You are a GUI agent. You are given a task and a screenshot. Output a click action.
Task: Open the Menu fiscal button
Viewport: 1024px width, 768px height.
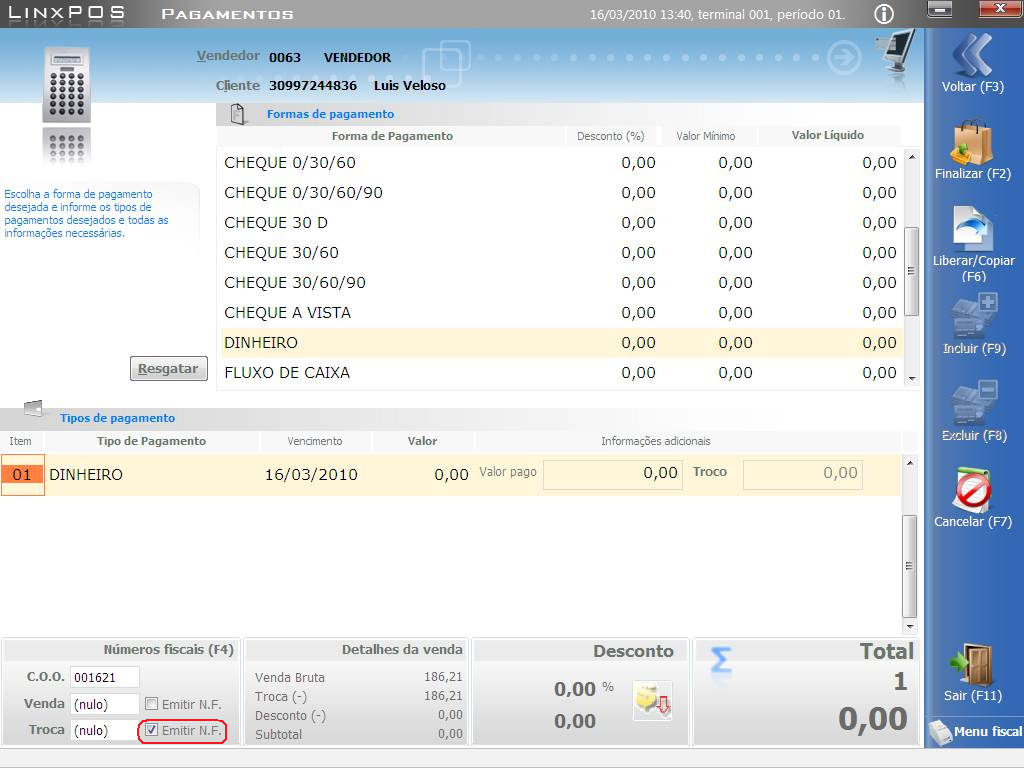tap(976, 732)
